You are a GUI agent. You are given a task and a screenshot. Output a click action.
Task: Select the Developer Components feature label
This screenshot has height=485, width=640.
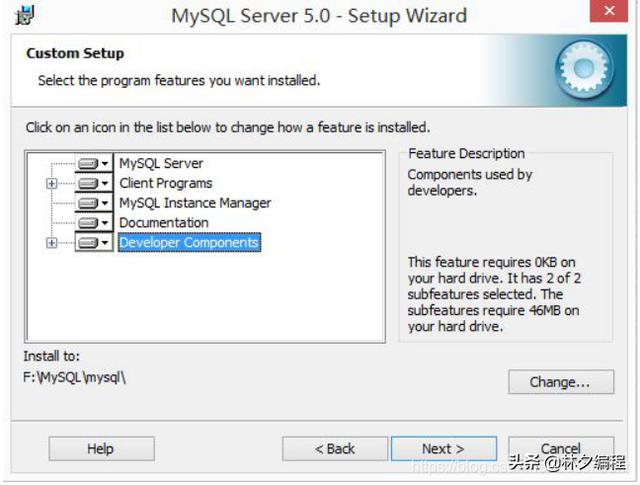click(189, 242)
